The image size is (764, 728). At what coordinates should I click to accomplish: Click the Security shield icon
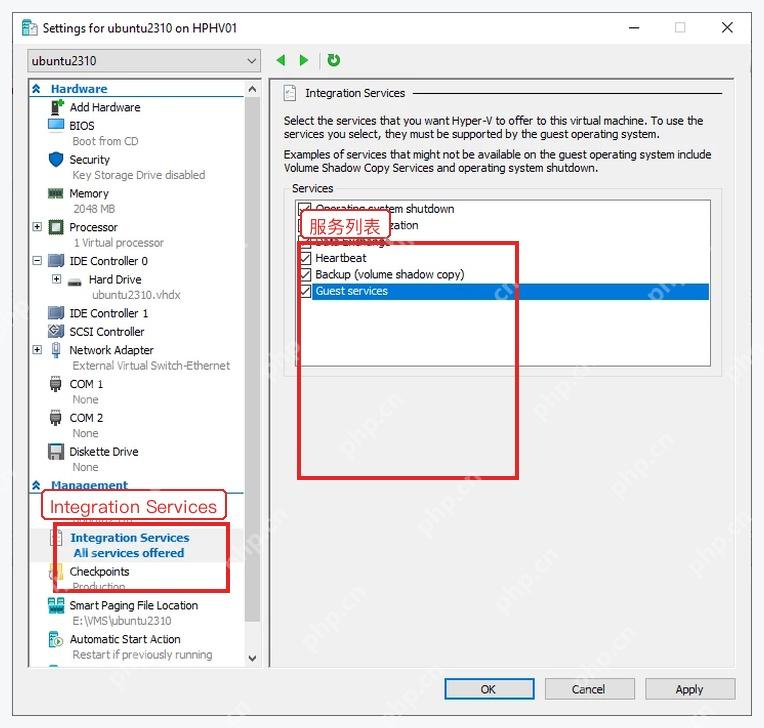pos(56,159)
